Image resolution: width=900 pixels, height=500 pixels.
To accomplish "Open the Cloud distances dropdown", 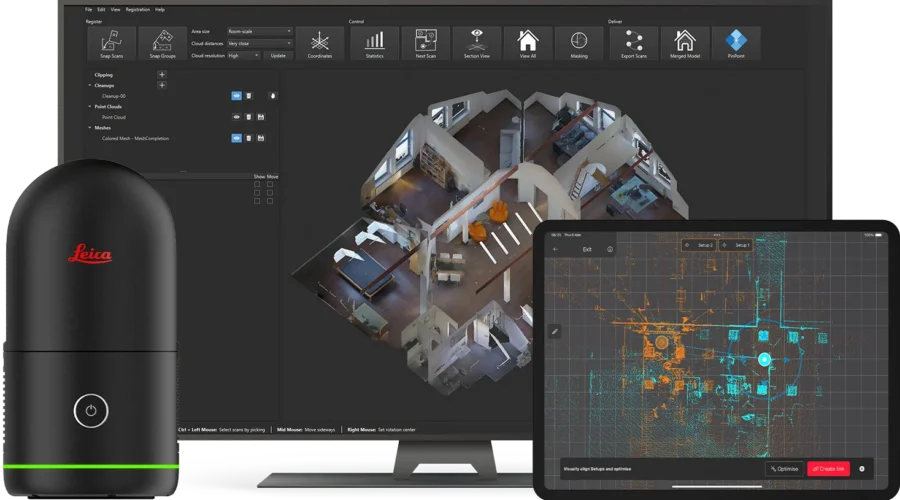I will tap(259, 44).
